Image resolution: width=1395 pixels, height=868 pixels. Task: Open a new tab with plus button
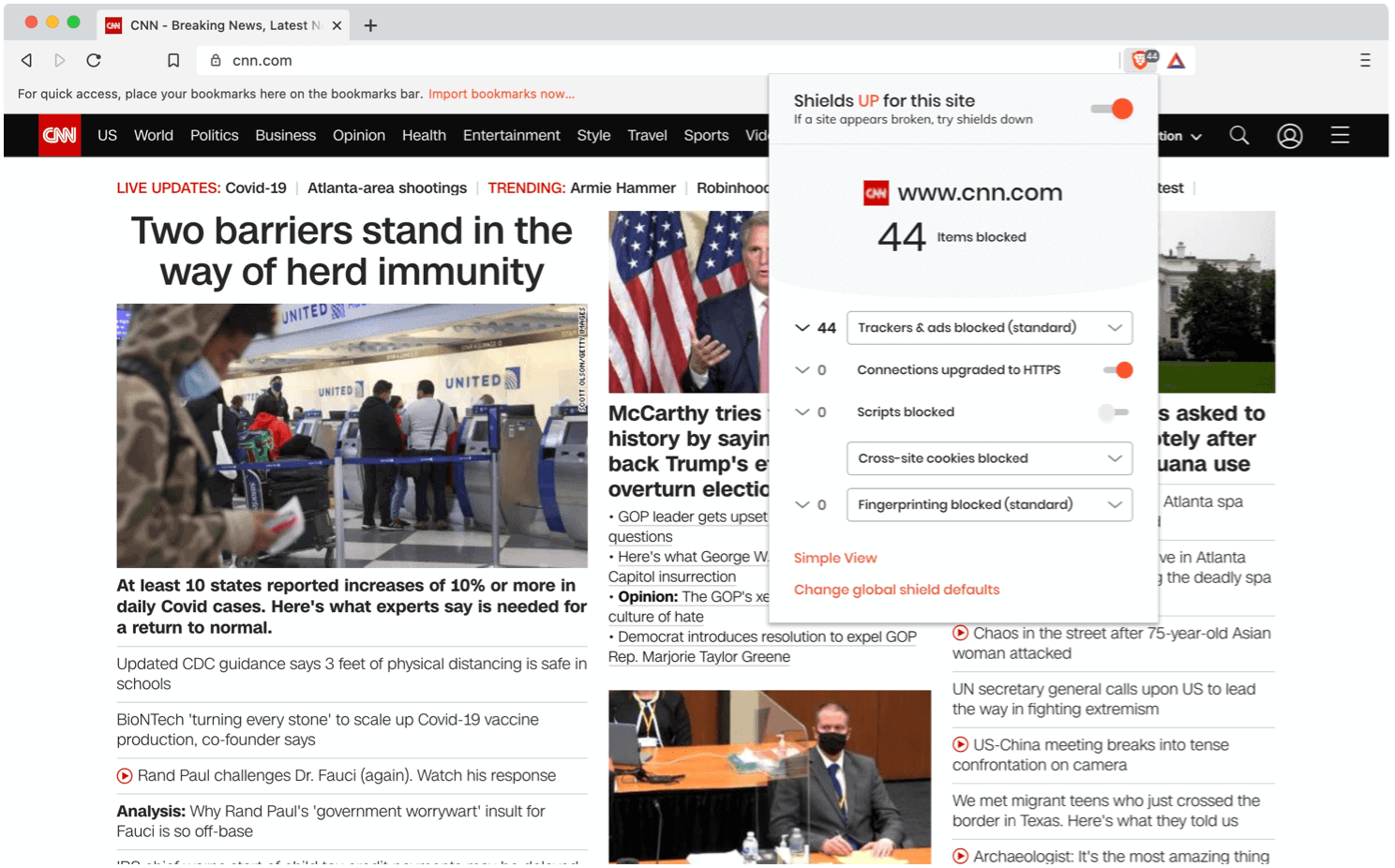click(370, 25)
